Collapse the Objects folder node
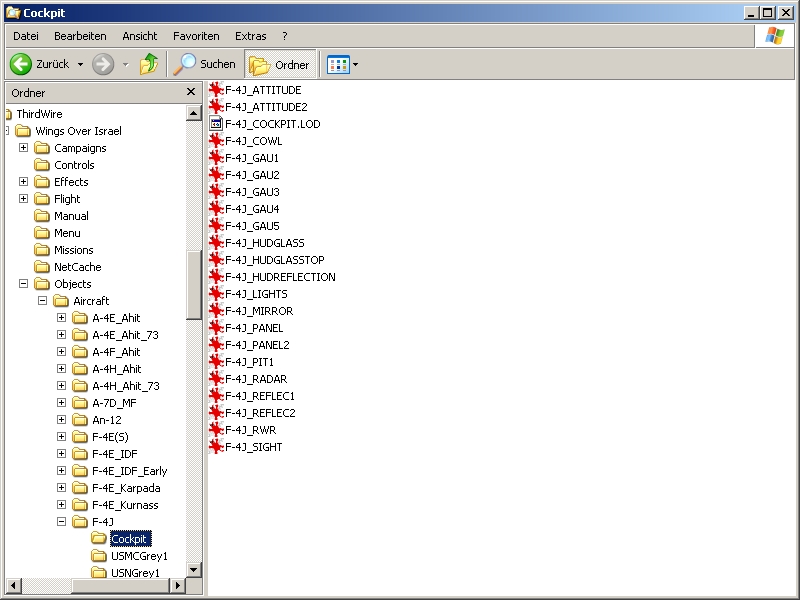Screen dimensions: 800x600 point(23,284)
